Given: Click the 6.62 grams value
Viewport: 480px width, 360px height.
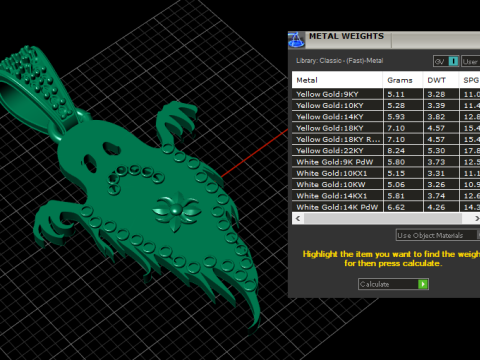Looking at the screenshot, I should 396,207.
